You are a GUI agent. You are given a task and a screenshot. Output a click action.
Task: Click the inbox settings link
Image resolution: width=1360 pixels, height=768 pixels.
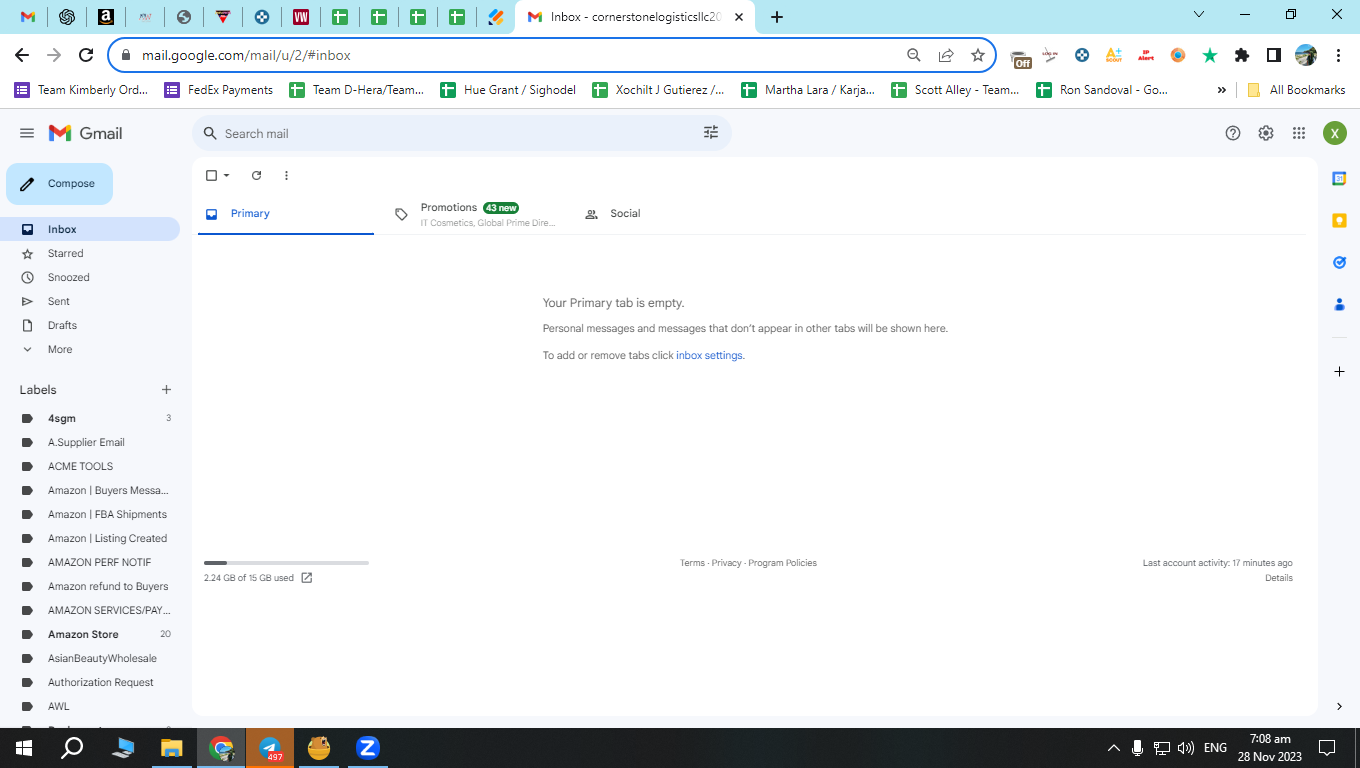pos(709,355)
